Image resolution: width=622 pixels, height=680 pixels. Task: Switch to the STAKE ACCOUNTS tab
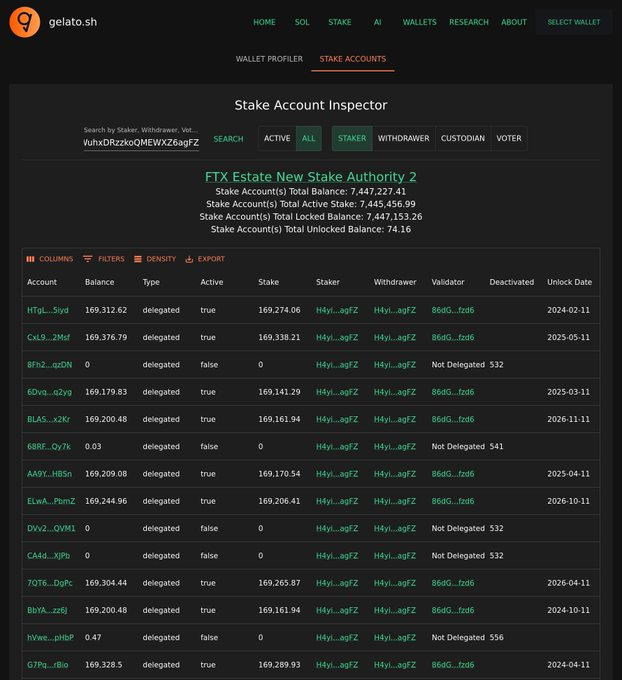[x=353, y=59]
